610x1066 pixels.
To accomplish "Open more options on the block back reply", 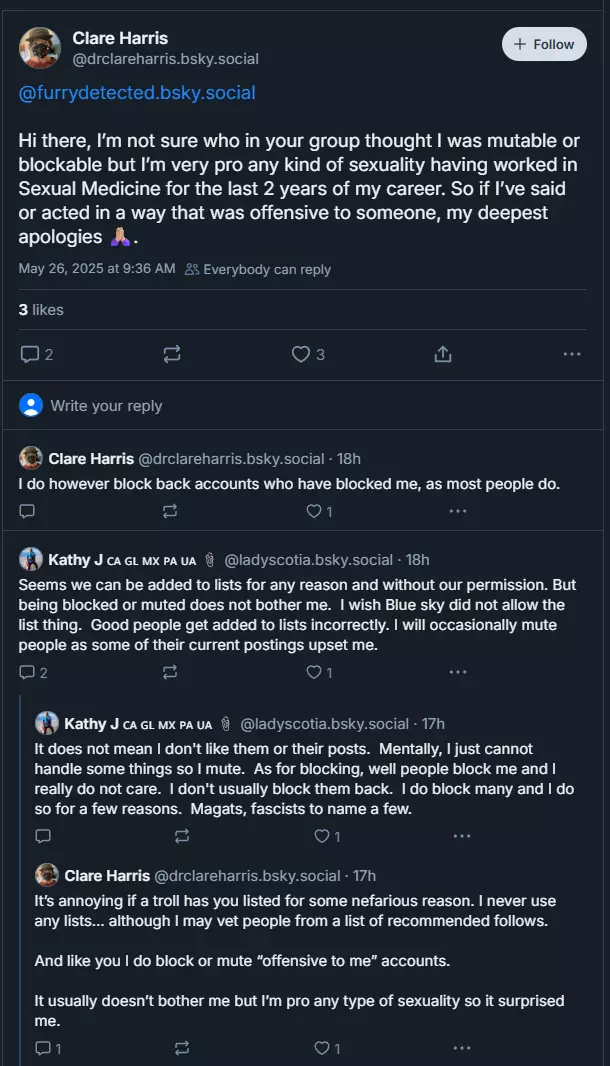I will 458,511.
